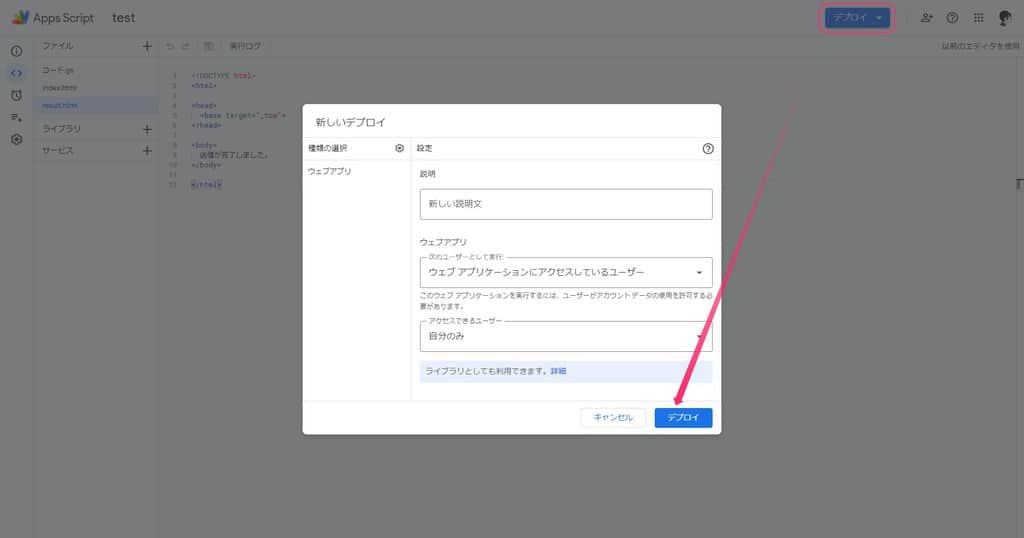Add a new file with the ファイル plus icon
The image size is (1024, 538).
(x=147, y=46)
